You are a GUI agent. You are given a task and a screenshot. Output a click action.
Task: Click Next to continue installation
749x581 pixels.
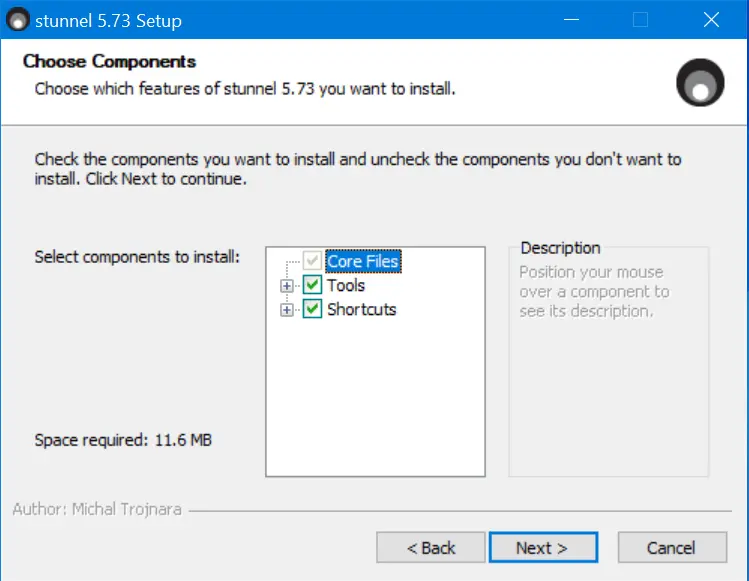[x=543, y=548]
